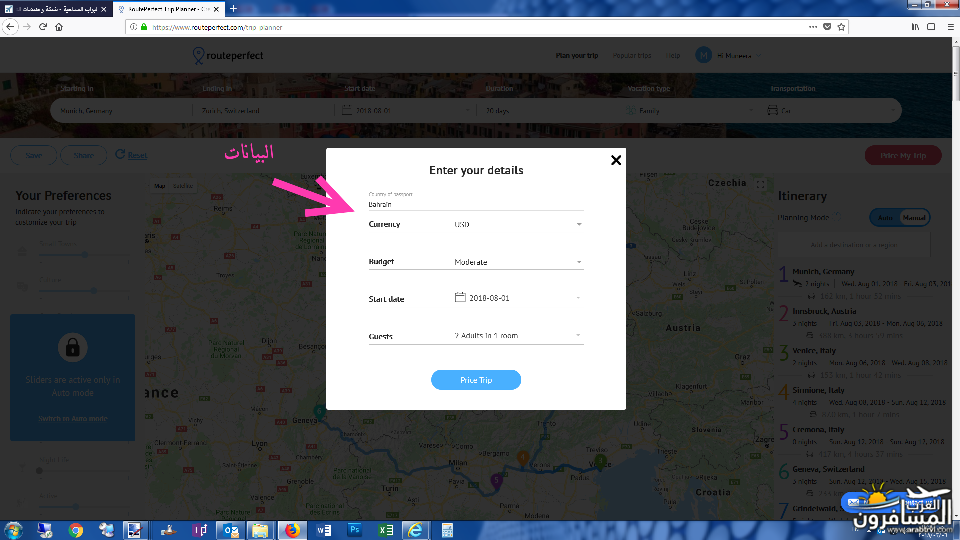Click the address bar URL
This screenshot has width=960, height=540.
point(217,27)
